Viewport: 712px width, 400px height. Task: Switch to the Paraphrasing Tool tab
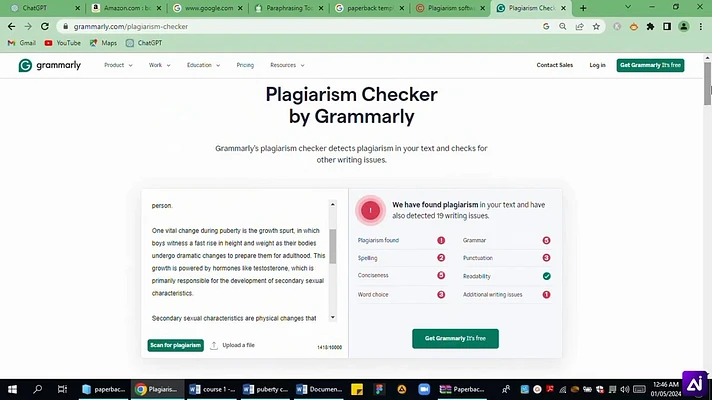point(289,8)
